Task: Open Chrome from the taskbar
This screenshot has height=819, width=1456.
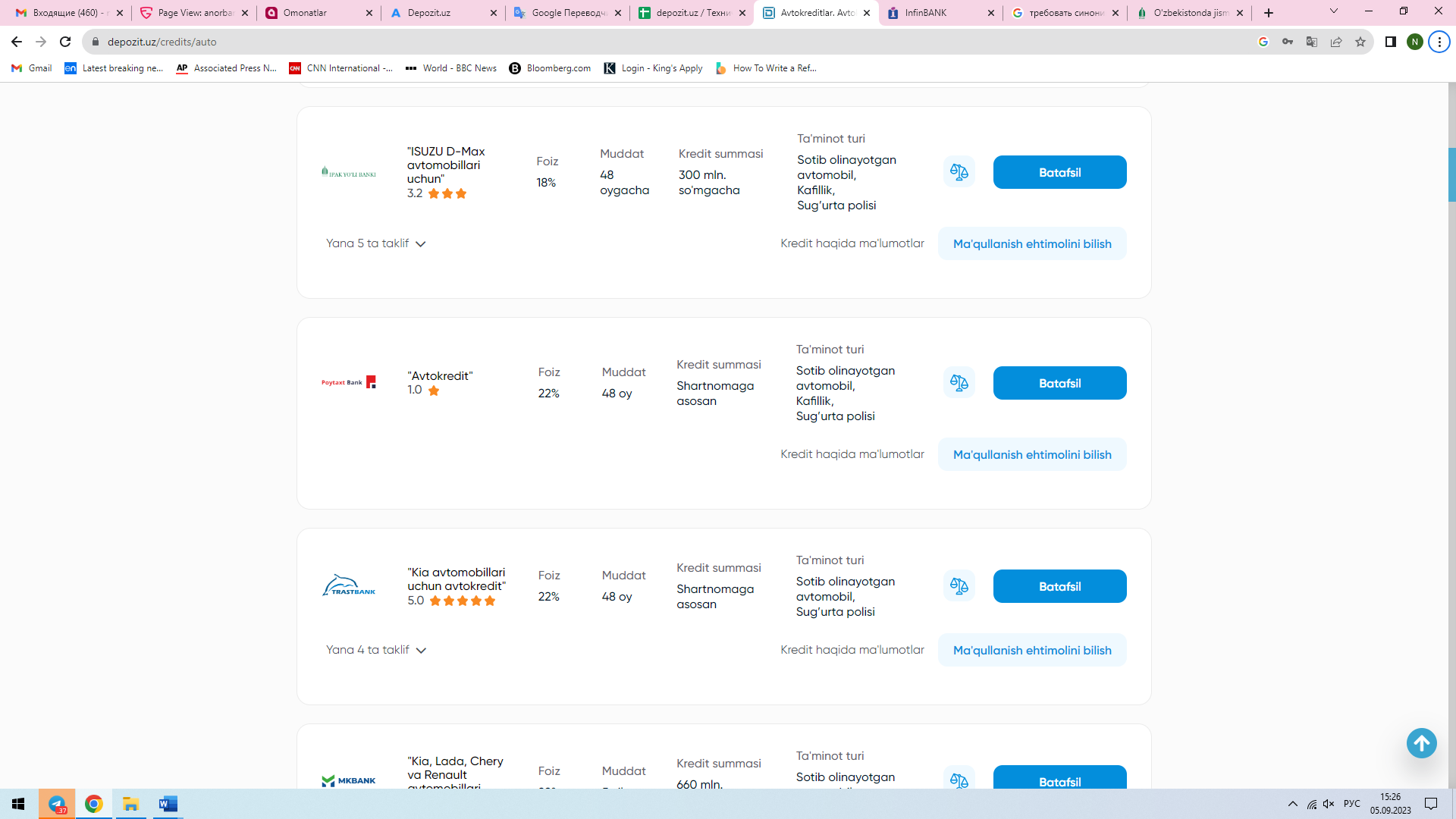Action: (x=94, y=804)
